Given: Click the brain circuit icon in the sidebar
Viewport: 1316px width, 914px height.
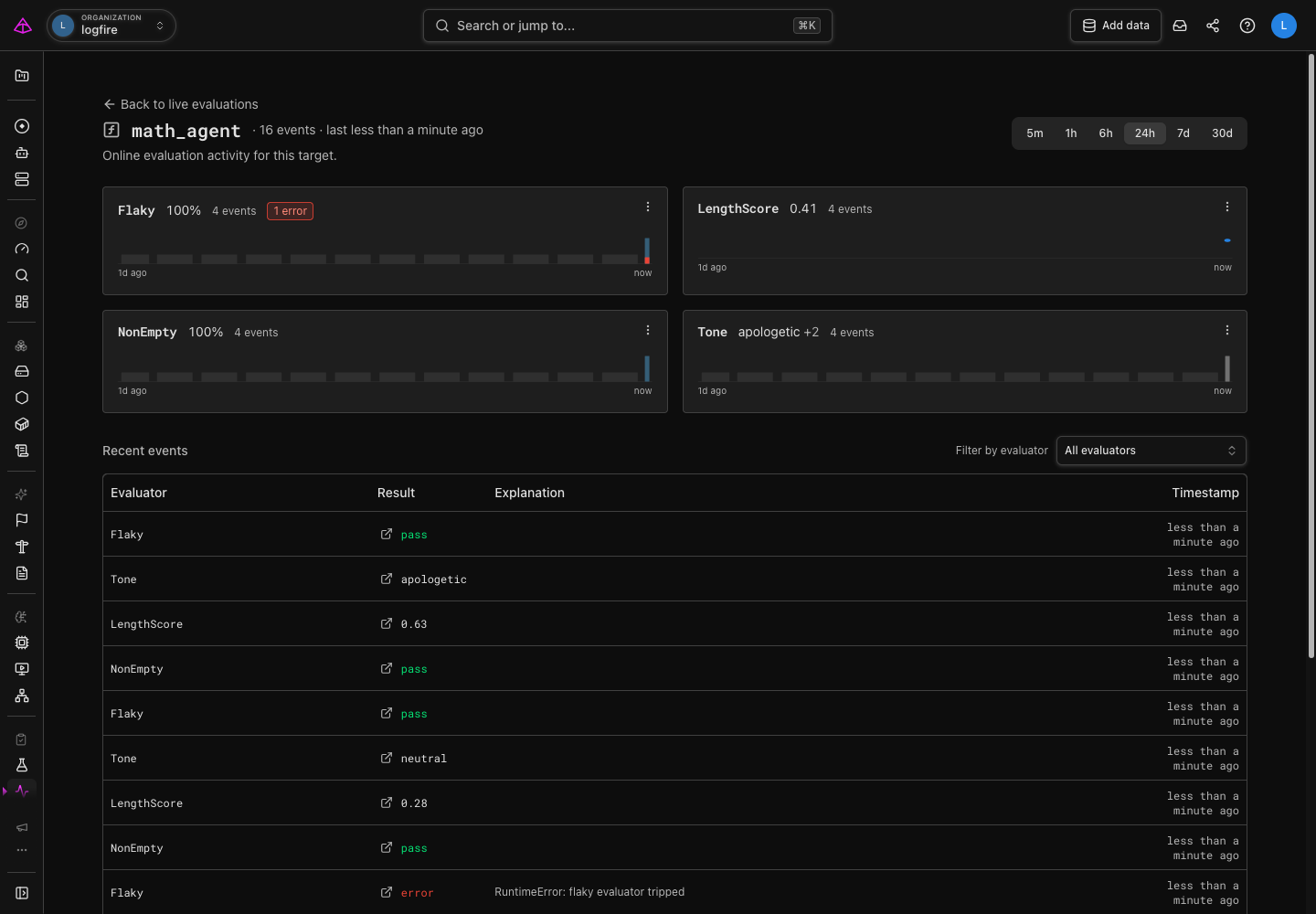Looking at the screenshot, I should [x=22, y=617].
